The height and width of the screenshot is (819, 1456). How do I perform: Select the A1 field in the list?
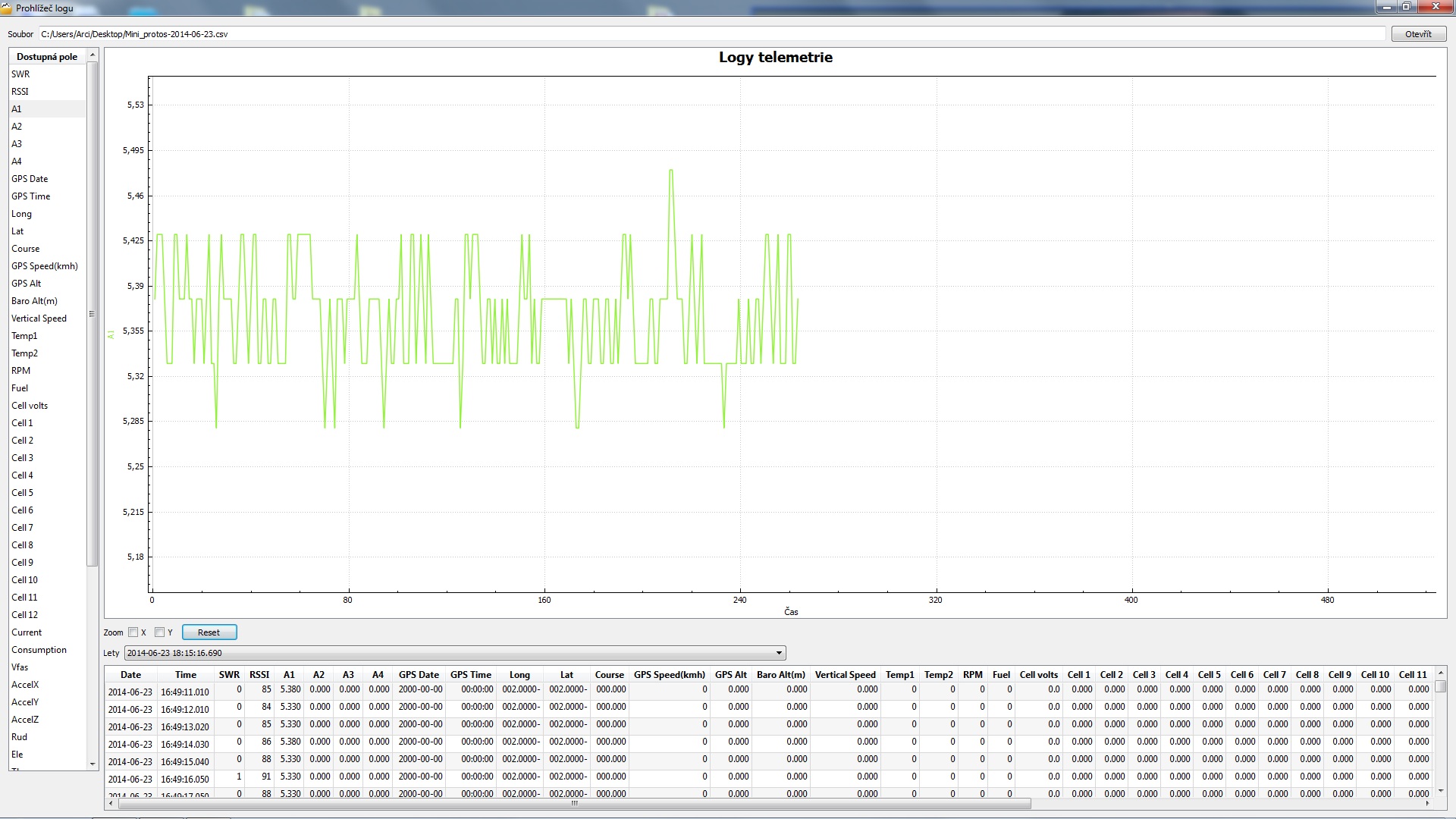point(17,109)
